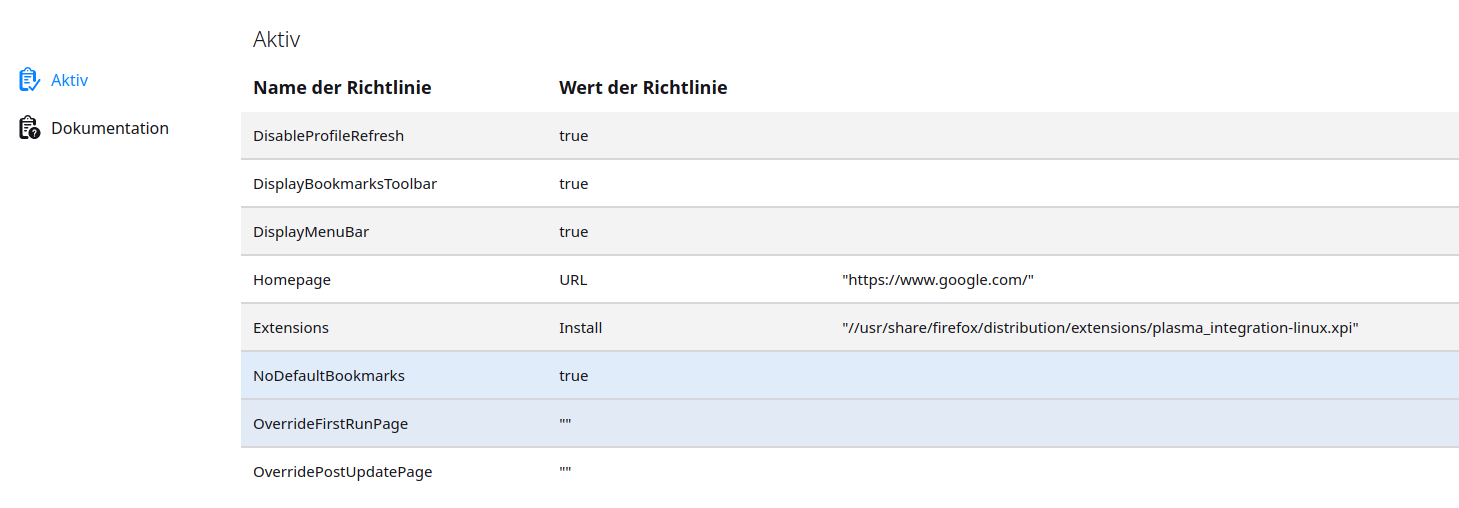Click the Homepage policy name

[291, 280]
